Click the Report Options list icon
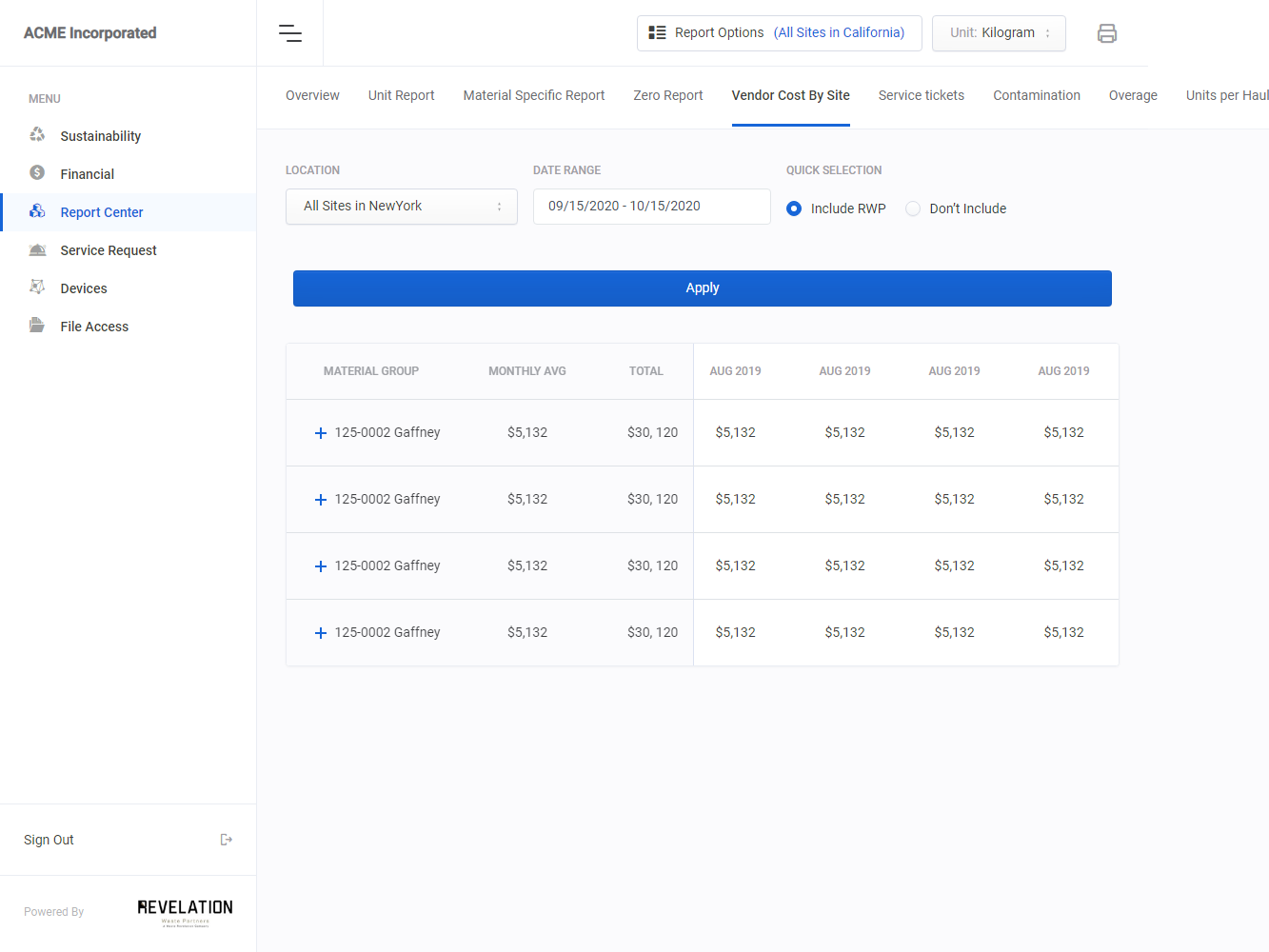The image size is (1269, 952). pos(657,32)
